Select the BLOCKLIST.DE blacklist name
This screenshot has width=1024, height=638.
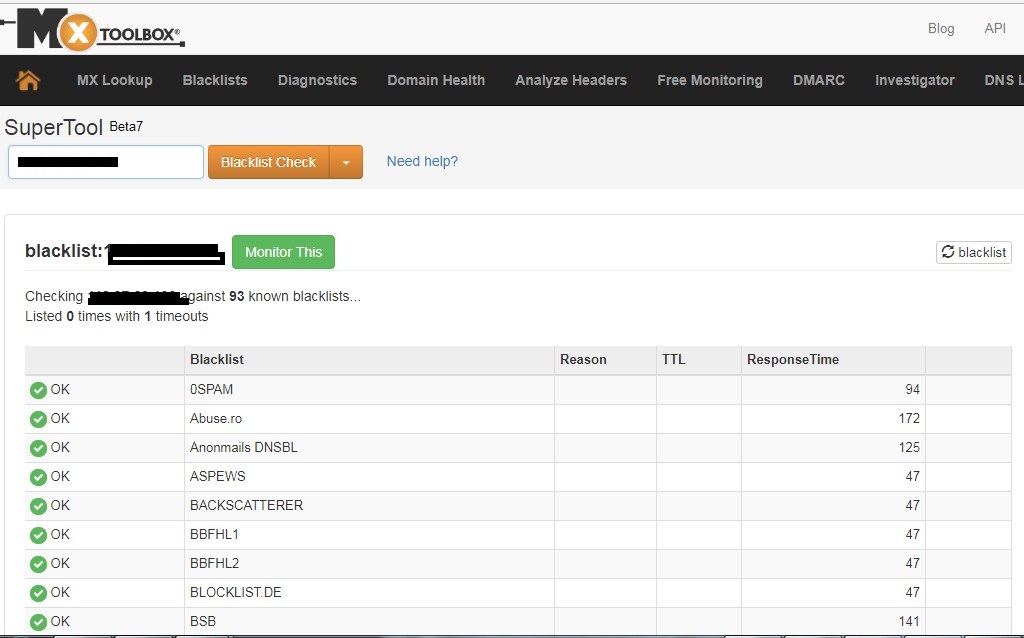point(236,592)
